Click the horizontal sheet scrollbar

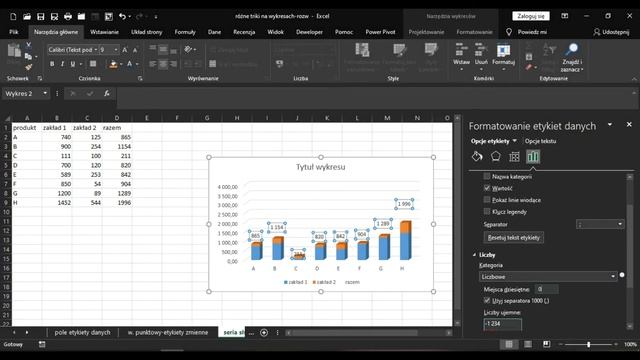coord(354,333)
